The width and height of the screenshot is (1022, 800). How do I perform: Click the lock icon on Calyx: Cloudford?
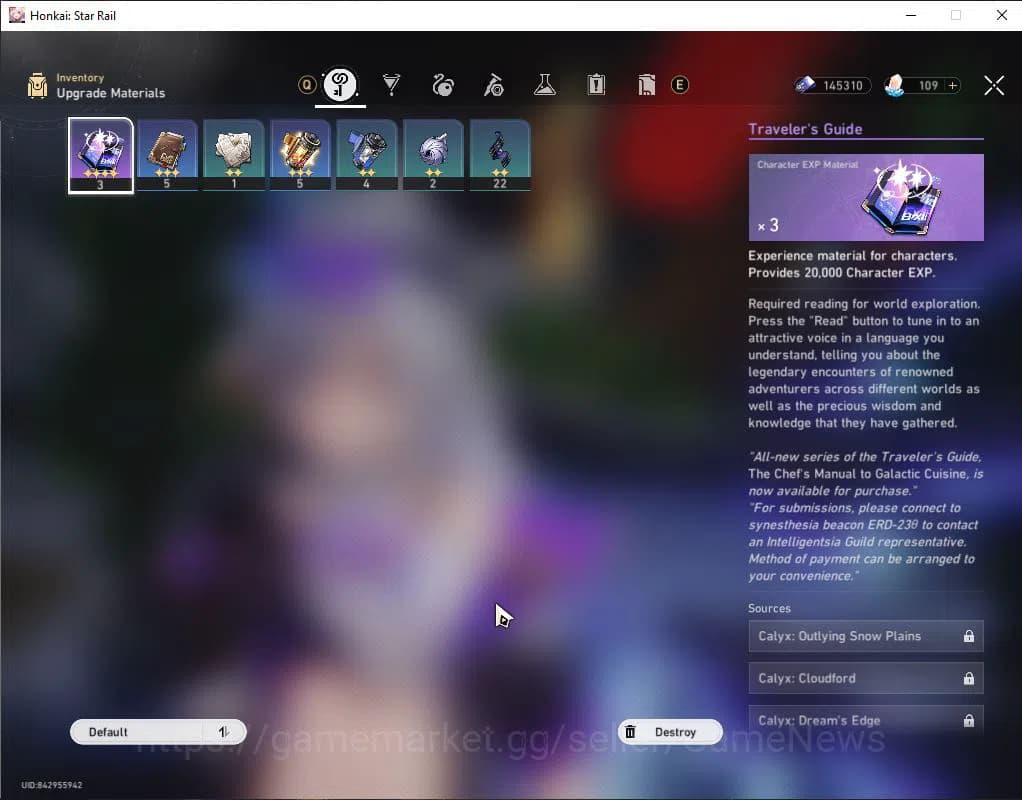pos(968,678)
